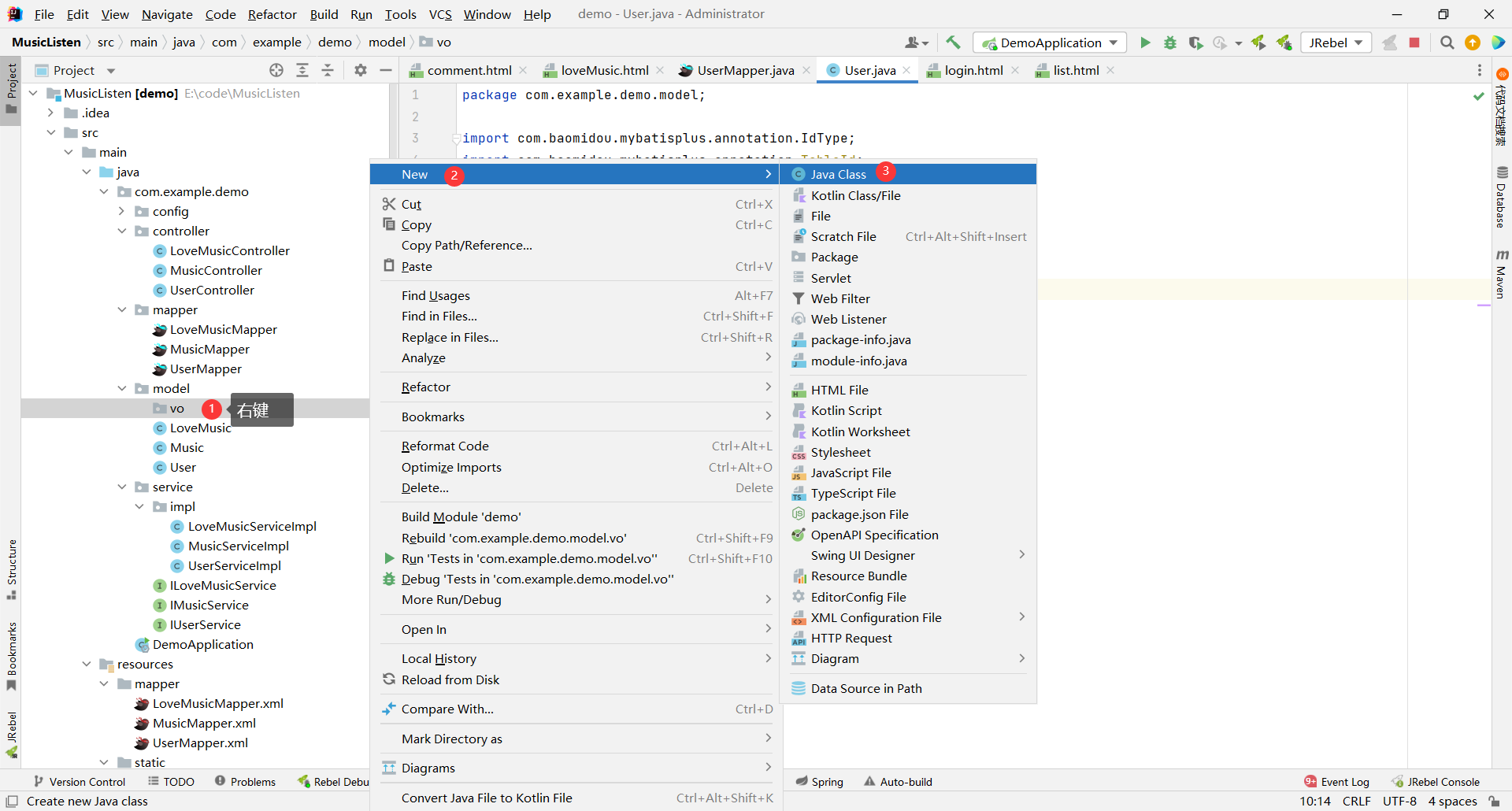Select UserServiceImpl in the project tree
Image resolution: width=1512 pixels, height=811 pixels.
pos(225,565)
